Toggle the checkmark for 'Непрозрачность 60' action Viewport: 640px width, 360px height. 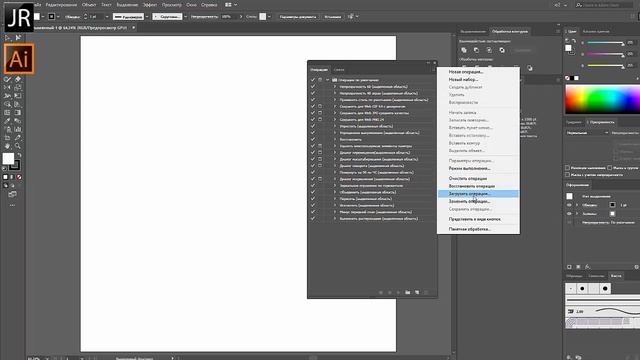(x=313, y=87)
